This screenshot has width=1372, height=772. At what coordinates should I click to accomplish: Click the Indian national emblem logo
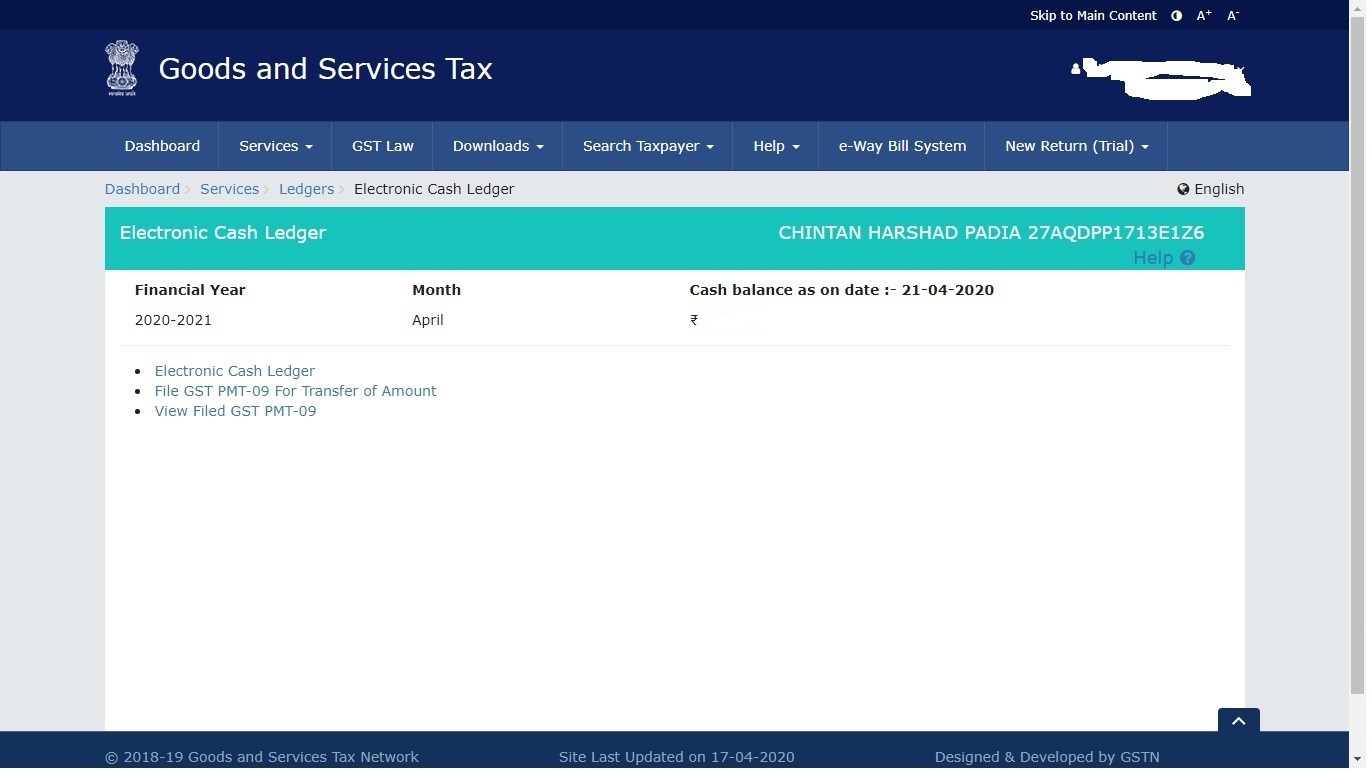[x=122, y=68]
